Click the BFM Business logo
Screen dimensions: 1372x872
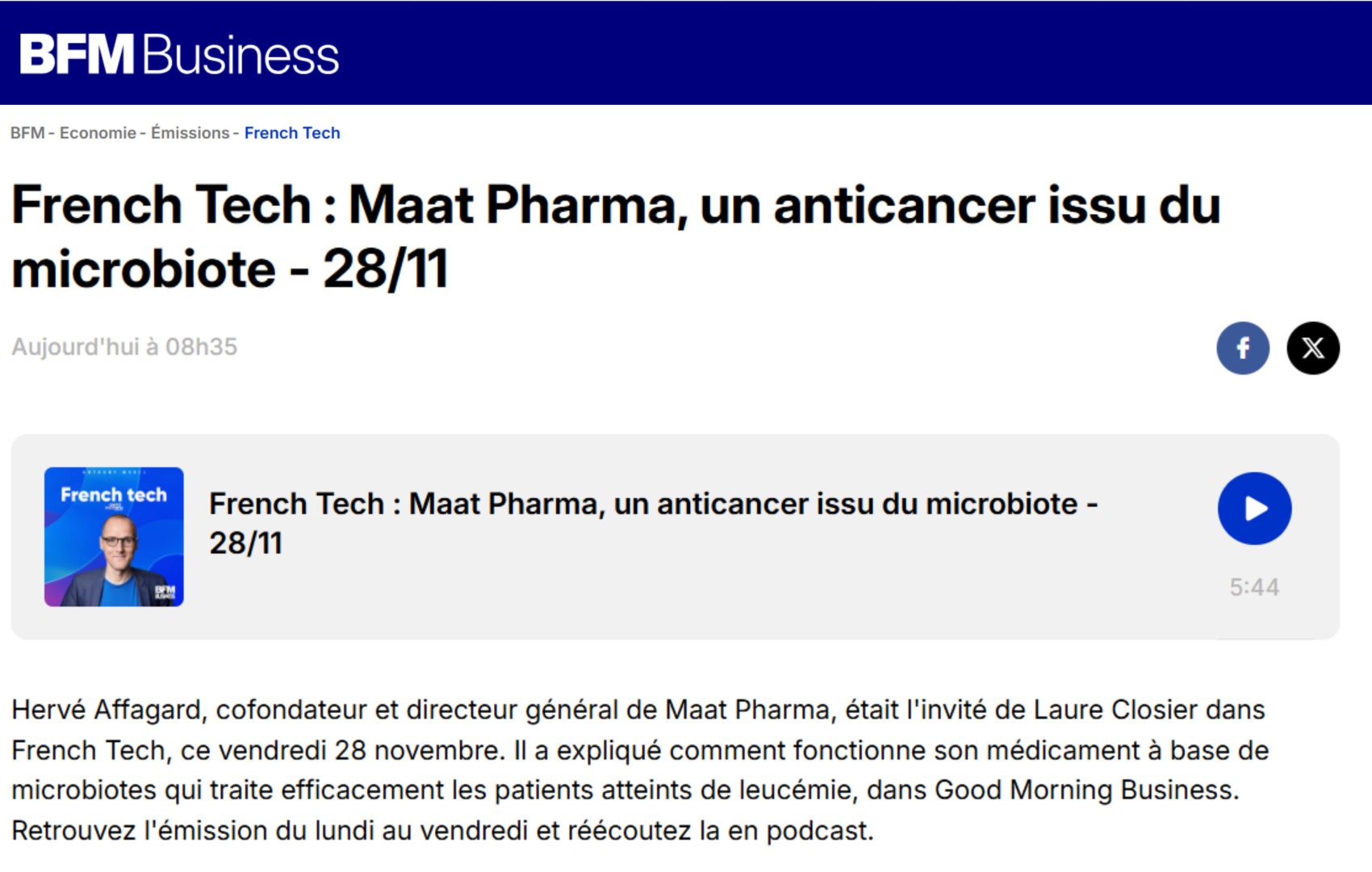click(x=179, y=55)
